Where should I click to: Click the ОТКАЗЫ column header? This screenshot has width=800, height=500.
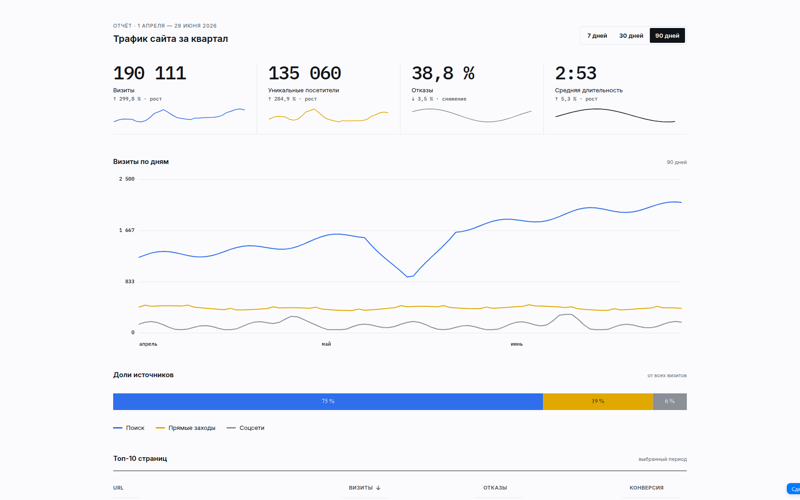[495, 488]
